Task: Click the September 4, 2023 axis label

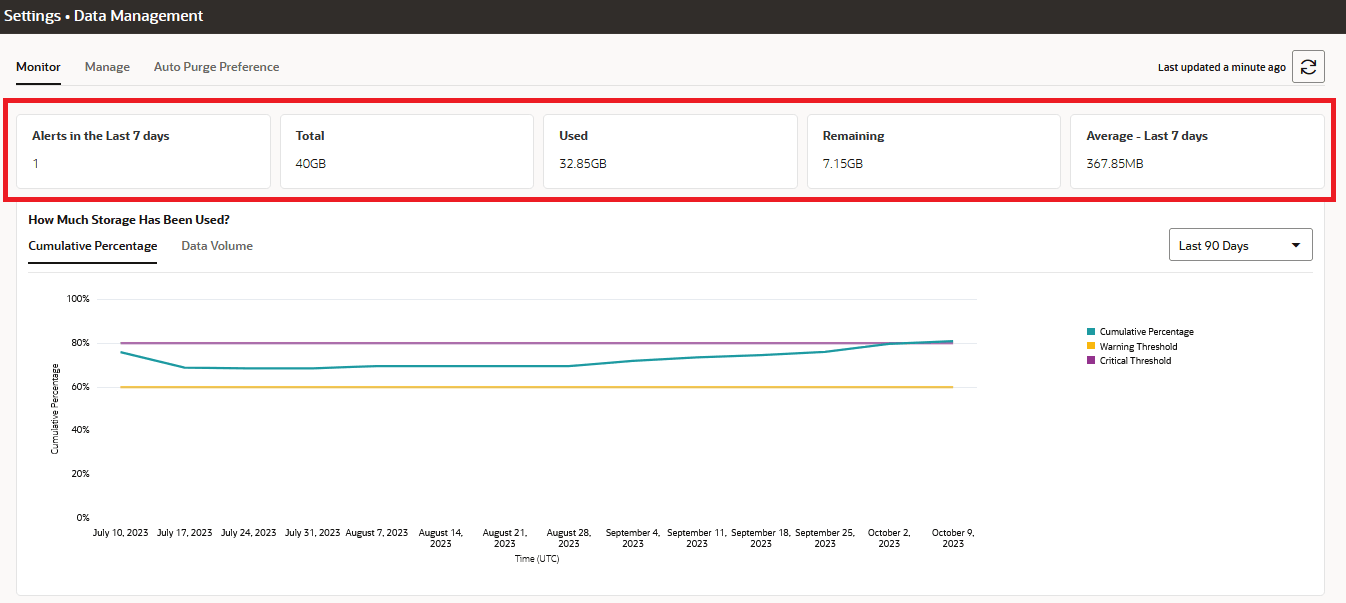Action: coord(633,538)
